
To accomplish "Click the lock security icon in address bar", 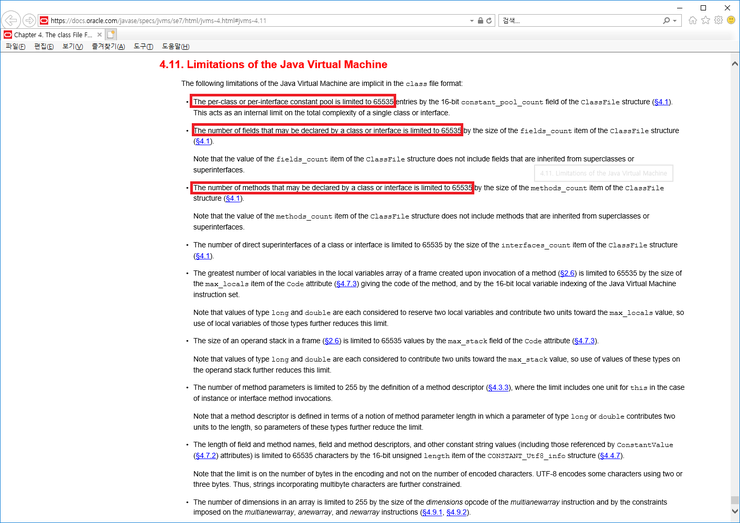I will [480, 20].
